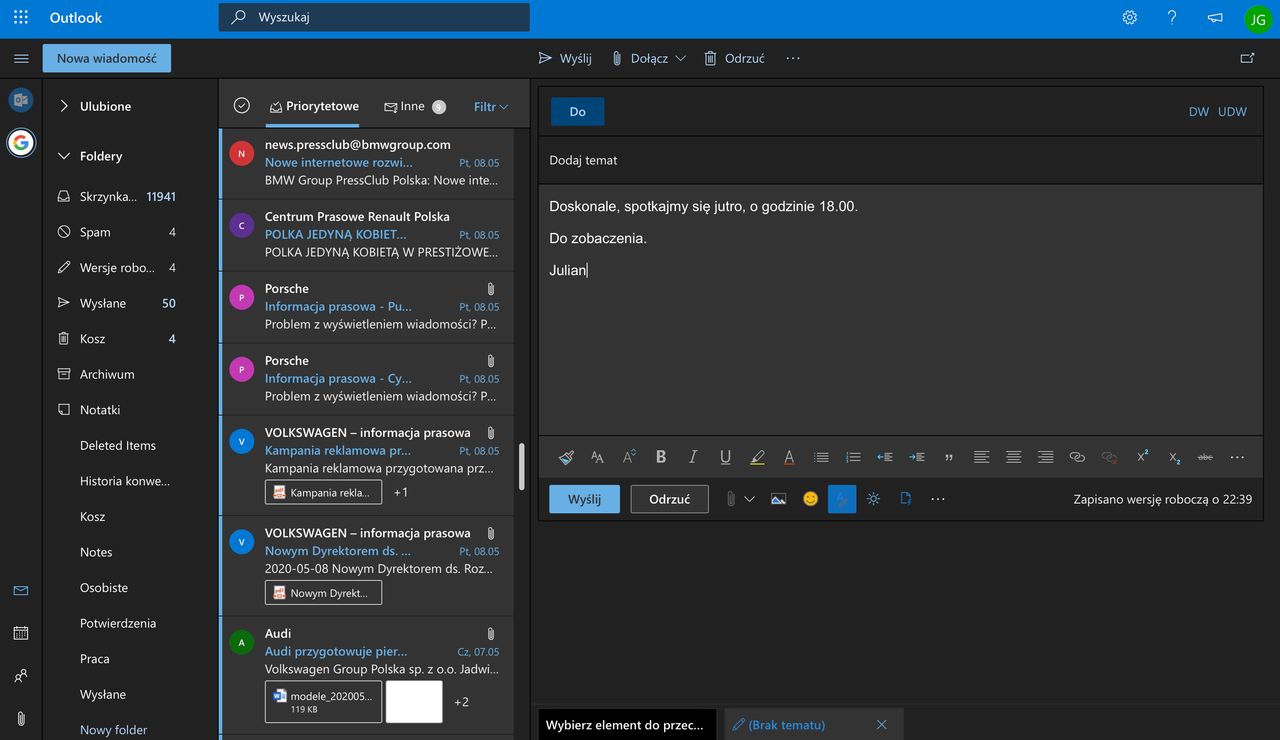Select the Google account icon in sidebar
This screenshot has height=740, width=1280.
[x=21, y=143]
